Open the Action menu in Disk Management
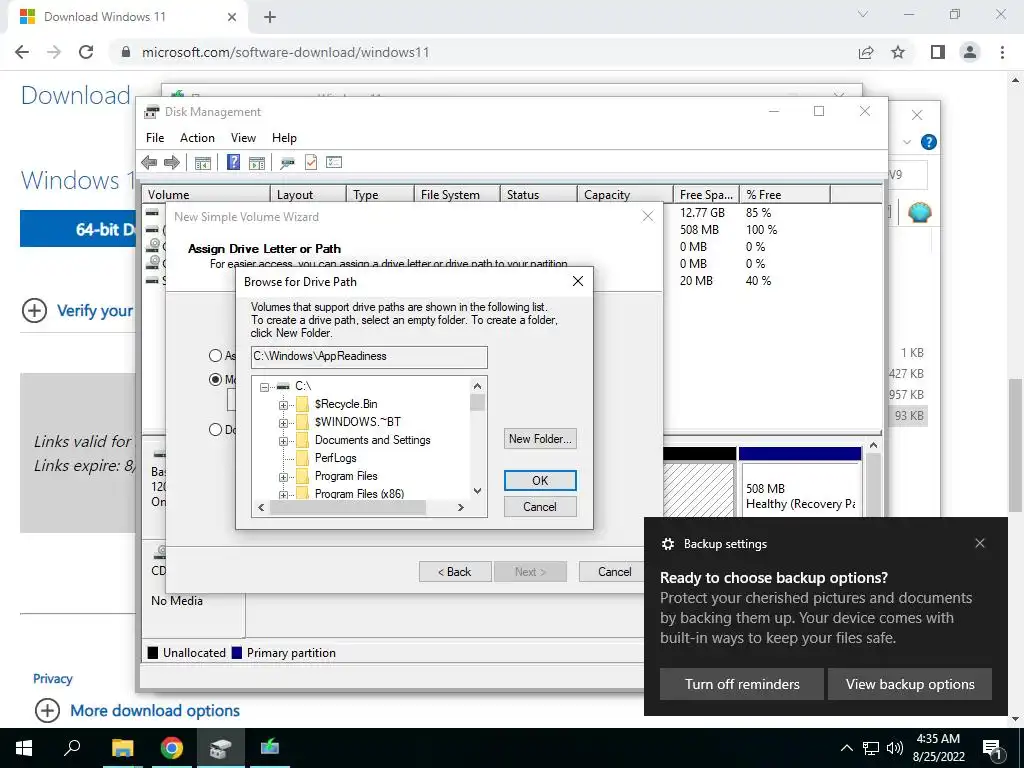Image resolution: width=1024 pixels, height=768 pixels. 197,138
